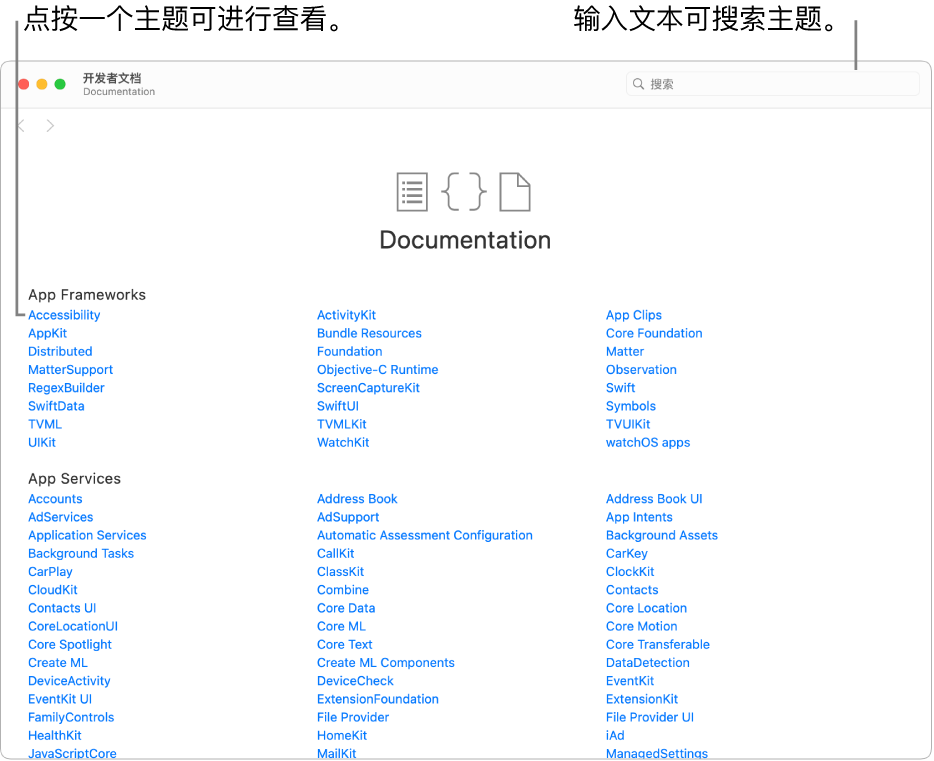Open the AppKit documentation link
Viewport: 934px width, 761px height.
[x=48, y=333]
